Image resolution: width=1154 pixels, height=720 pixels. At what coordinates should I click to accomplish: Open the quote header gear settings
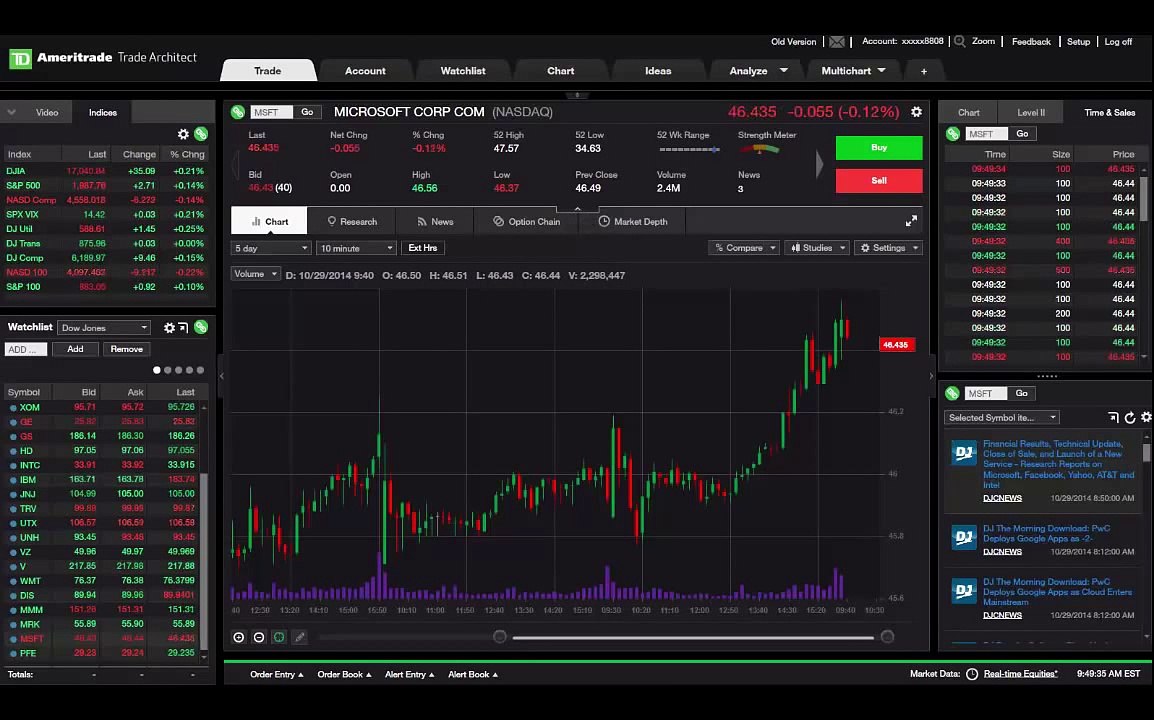916,112
